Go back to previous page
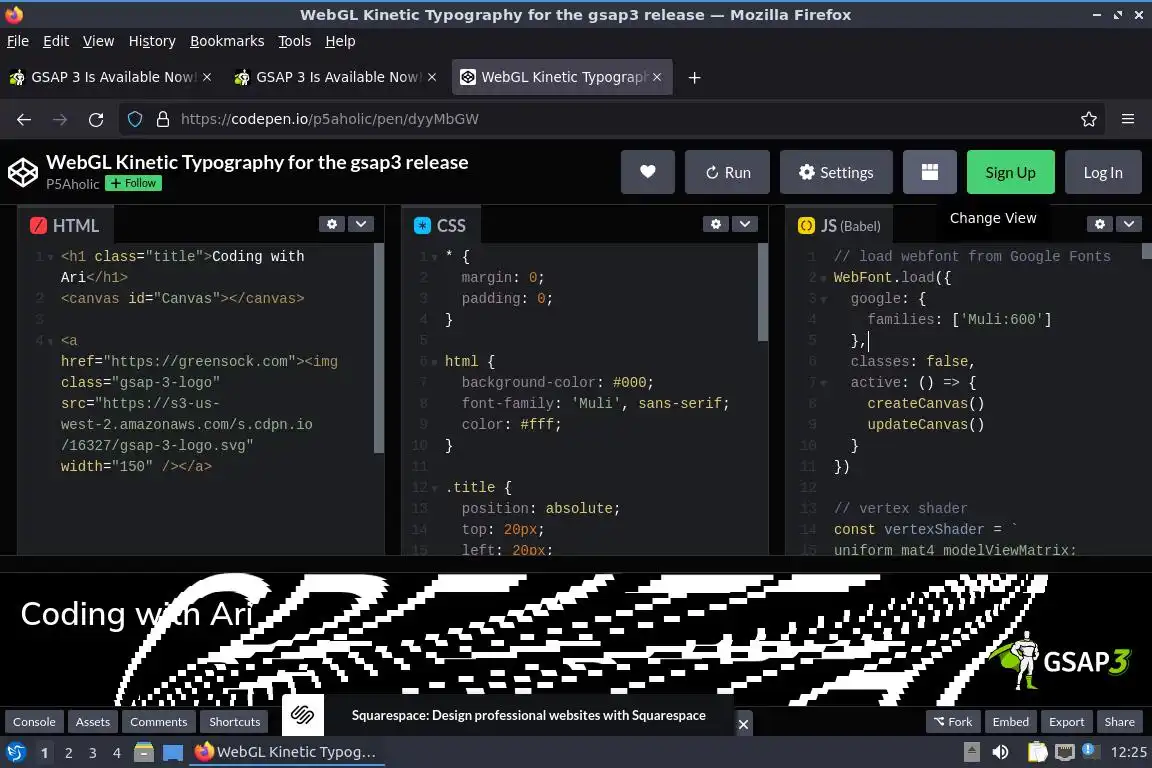Viewport: 1152px width, 768px height. (24, 119)
